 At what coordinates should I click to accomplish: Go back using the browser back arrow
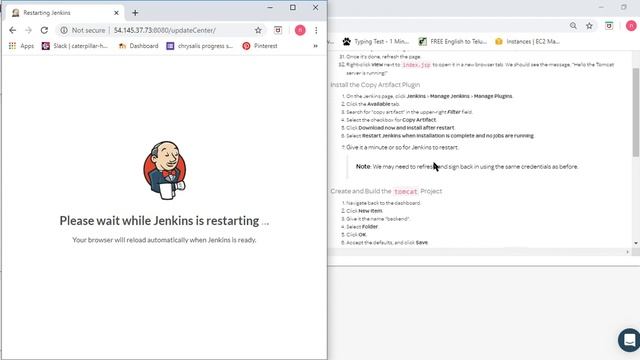(x=13, y=30)
